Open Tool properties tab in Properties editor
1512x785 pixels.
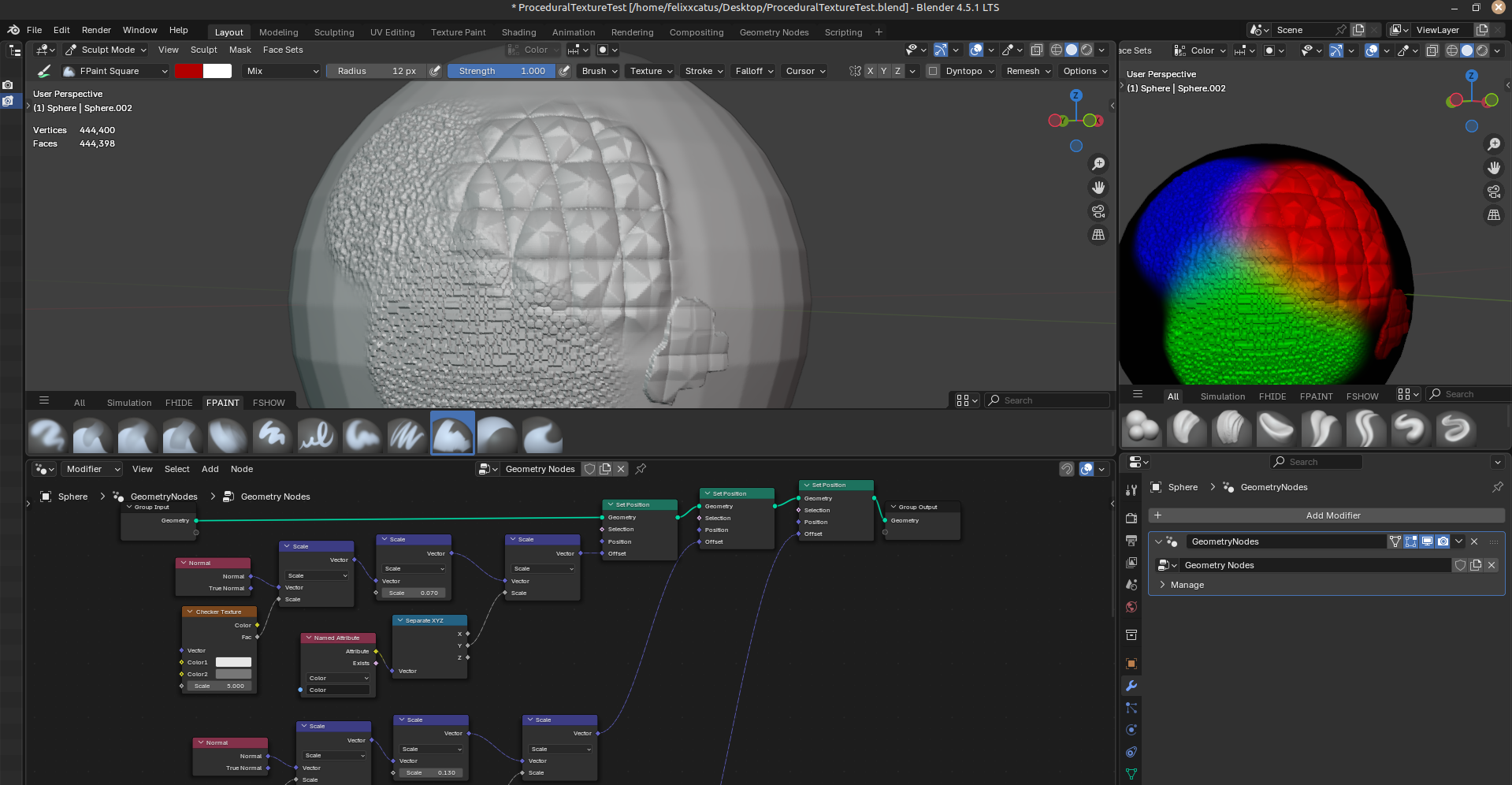pyautogui.click(x=1131, y=489)
